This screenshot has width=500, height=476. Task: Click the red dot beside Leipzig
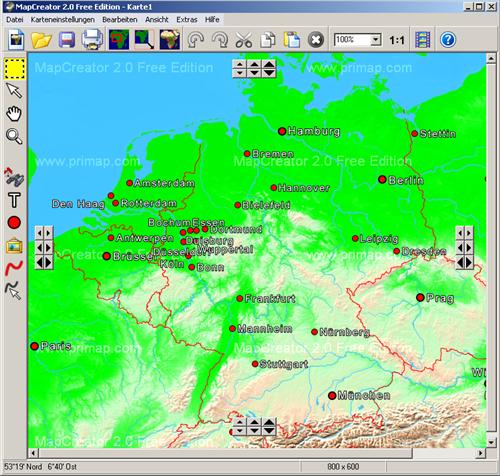coord(355,238)
